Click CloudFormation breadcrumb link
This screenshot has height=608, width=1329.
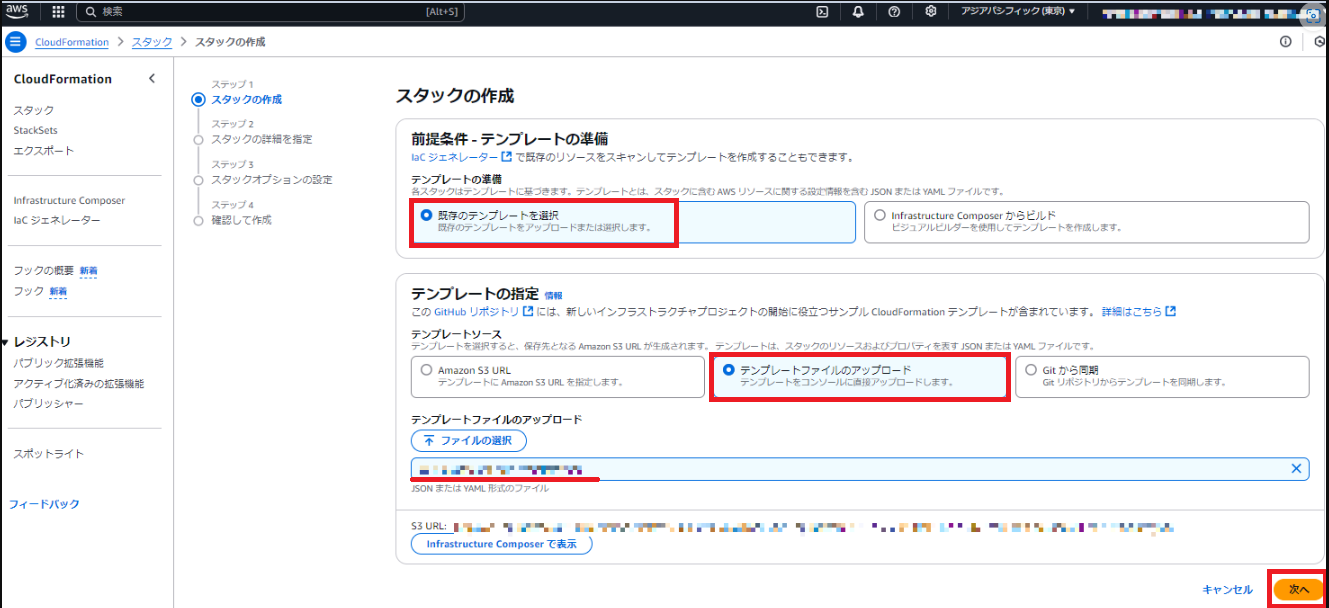[72, 42]
